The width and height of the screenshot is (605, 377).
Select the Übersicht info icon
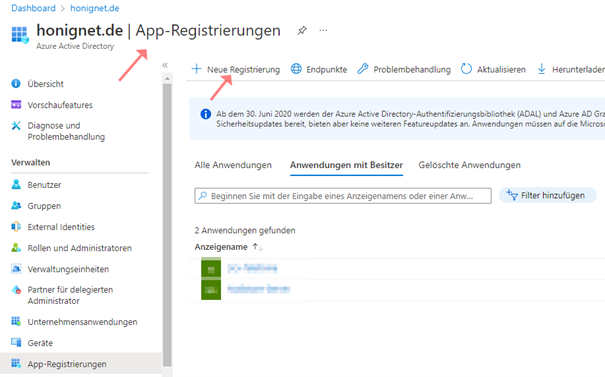tap(16, 83)
